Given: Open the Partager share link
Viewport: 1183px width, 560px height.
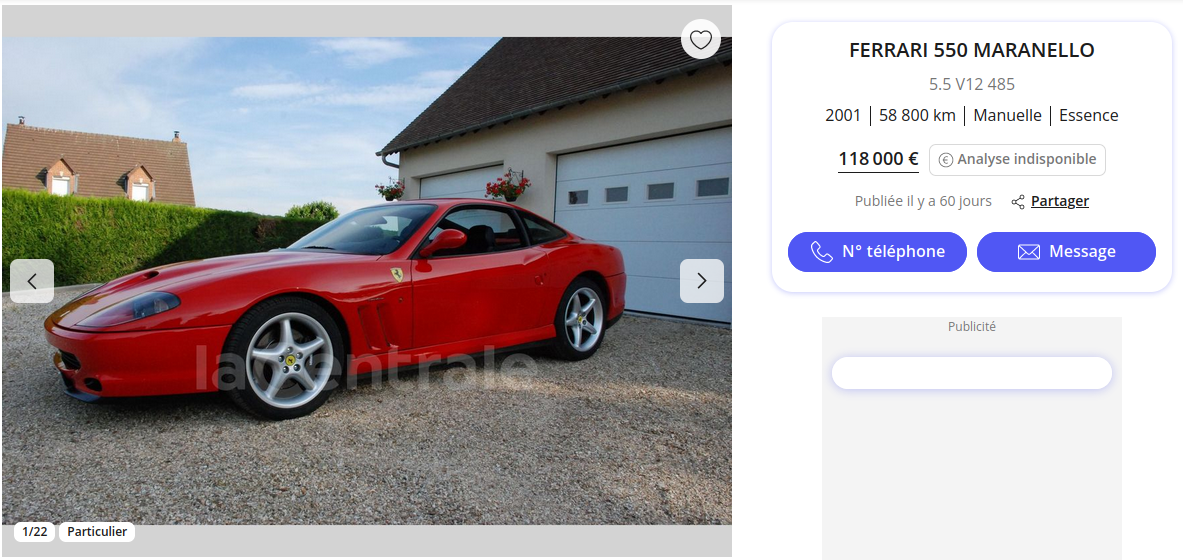Looking at the screenshot, I should pos(1059,202).
